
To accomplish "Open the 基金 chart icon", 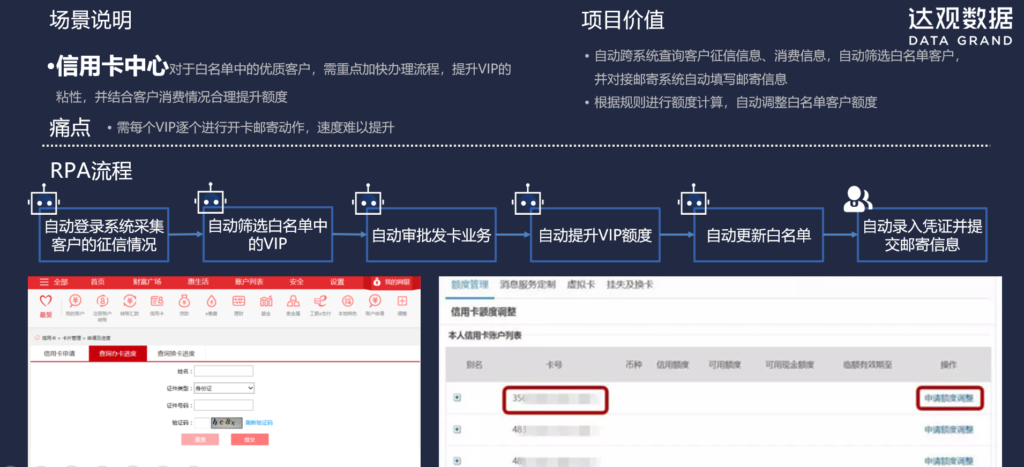I will point(265,302).
